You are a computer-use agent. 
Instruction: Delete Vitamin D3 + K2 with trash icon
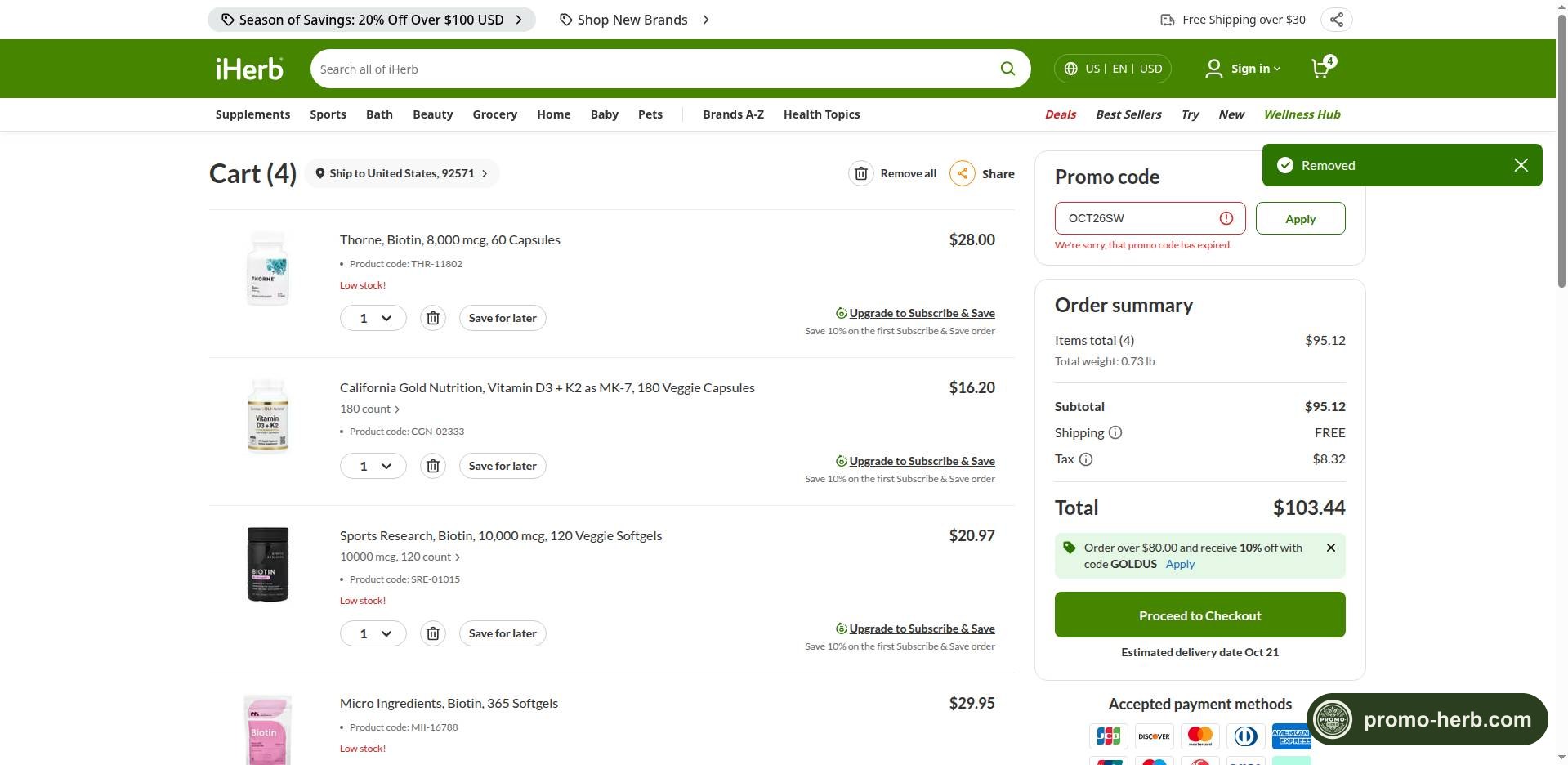(433, 466)
